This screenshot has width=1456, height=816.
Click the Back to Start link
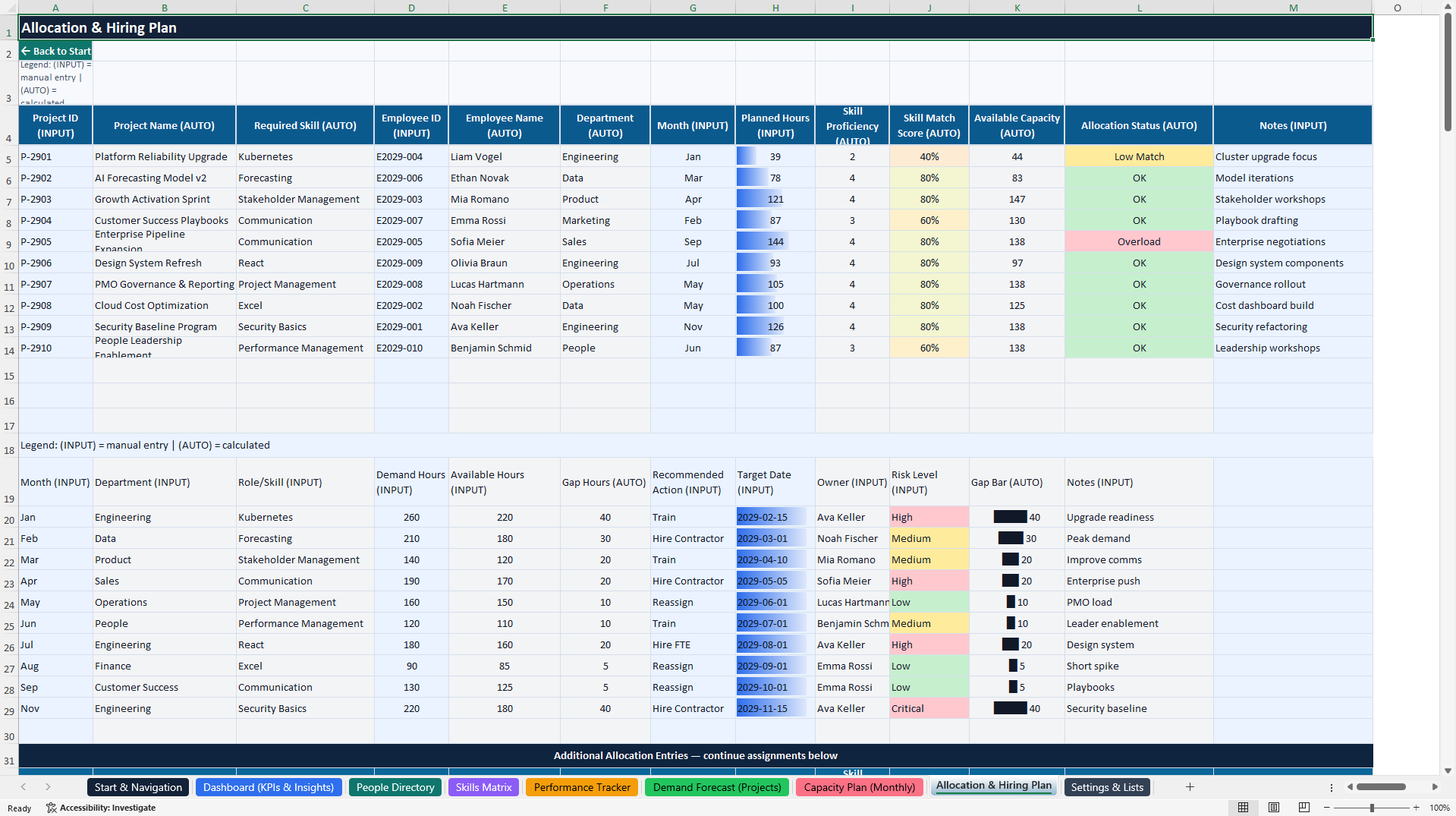click(55, 51)
